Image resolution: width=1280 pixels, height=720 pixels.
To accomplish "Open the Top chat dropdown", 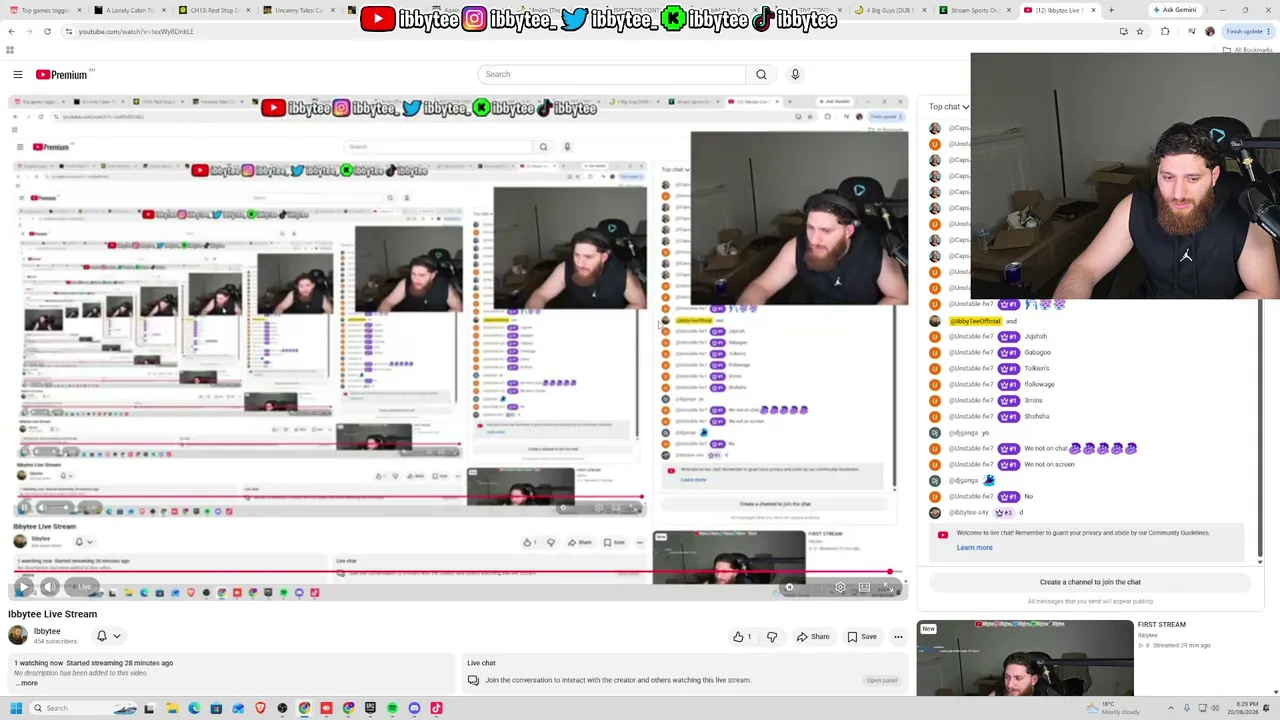I will (948, 107).
